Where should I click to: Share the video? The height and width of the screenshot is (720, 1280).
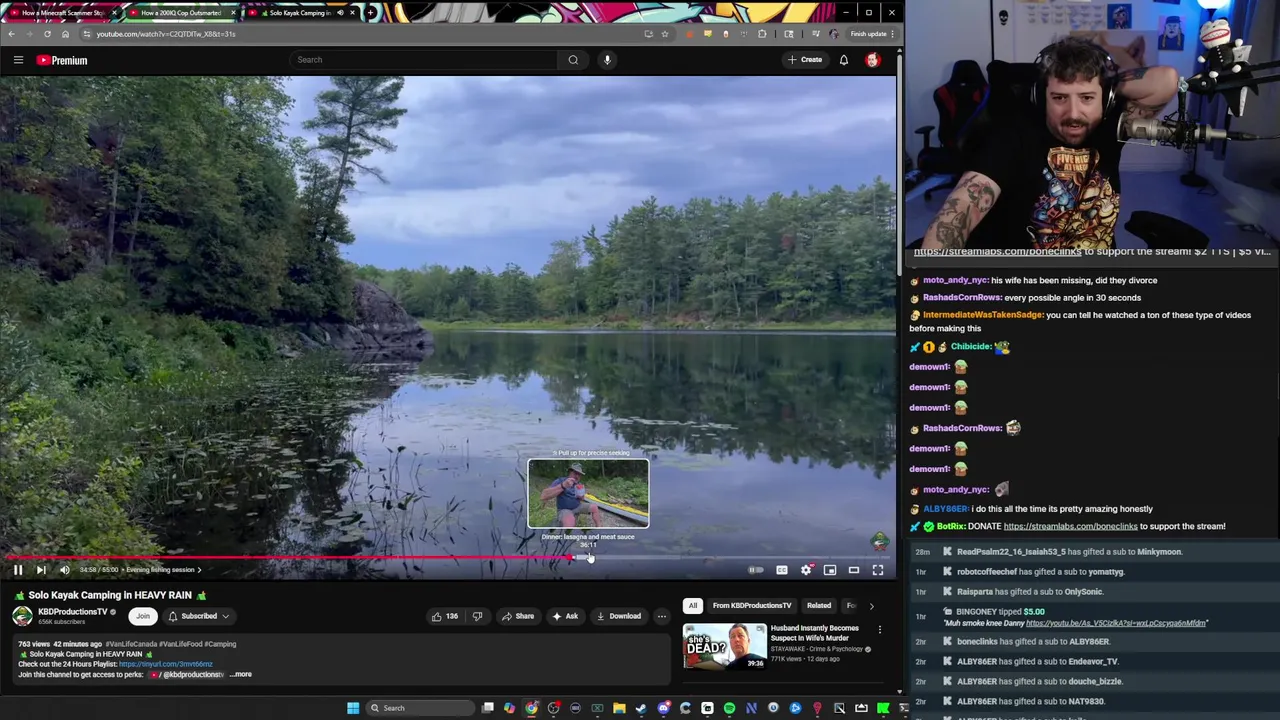click(518, 616)
